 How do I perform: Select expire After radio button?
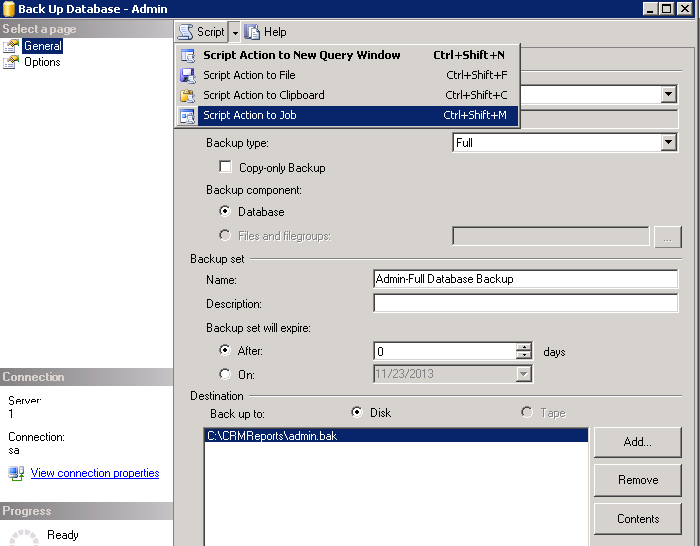pyautogui.click(x=225, y=350)
